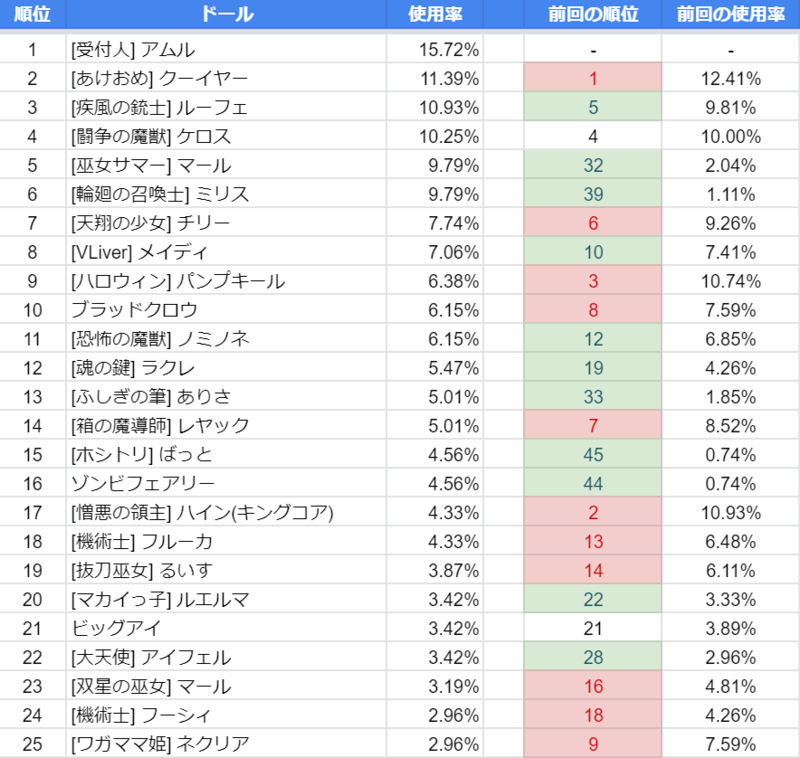Viewport: 800px width, 758px height.
Task: Click the 順位 column header
Action: tap(33, 14)
